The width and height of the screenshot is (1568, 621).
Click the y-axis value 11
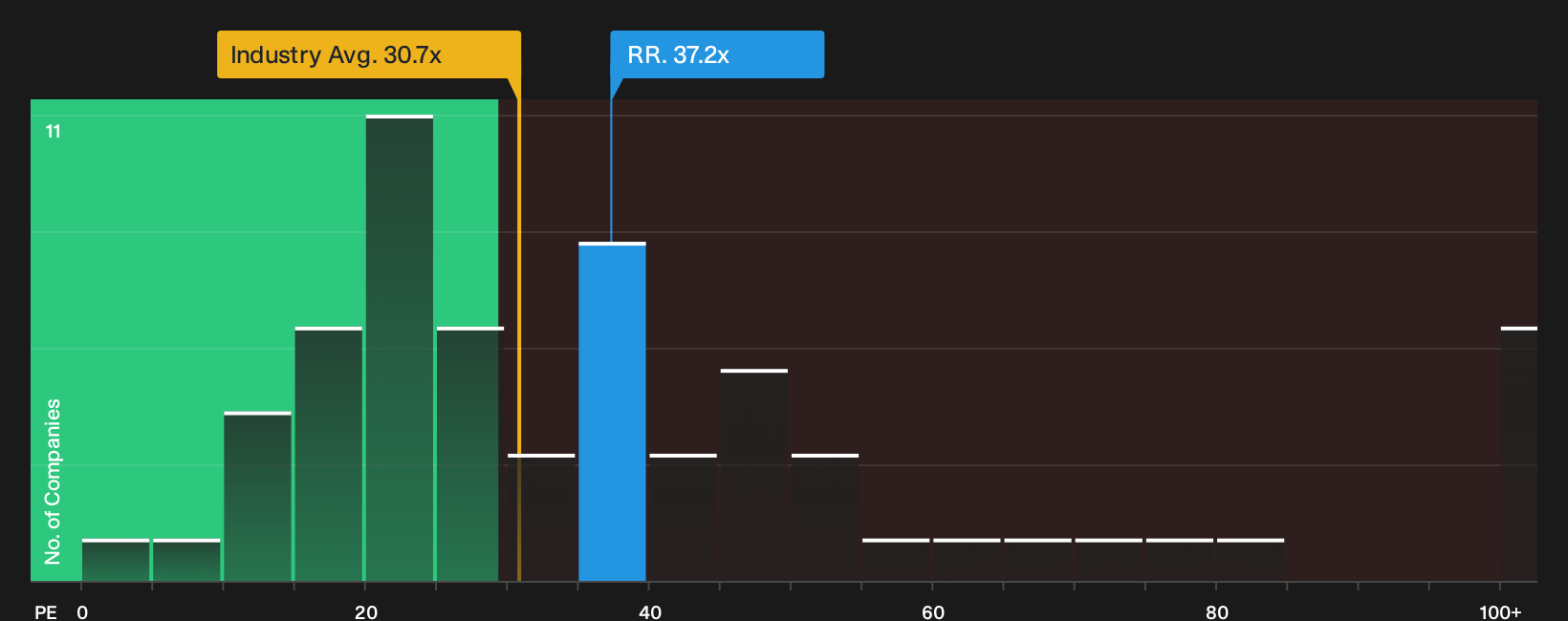(x=54, y=131)
